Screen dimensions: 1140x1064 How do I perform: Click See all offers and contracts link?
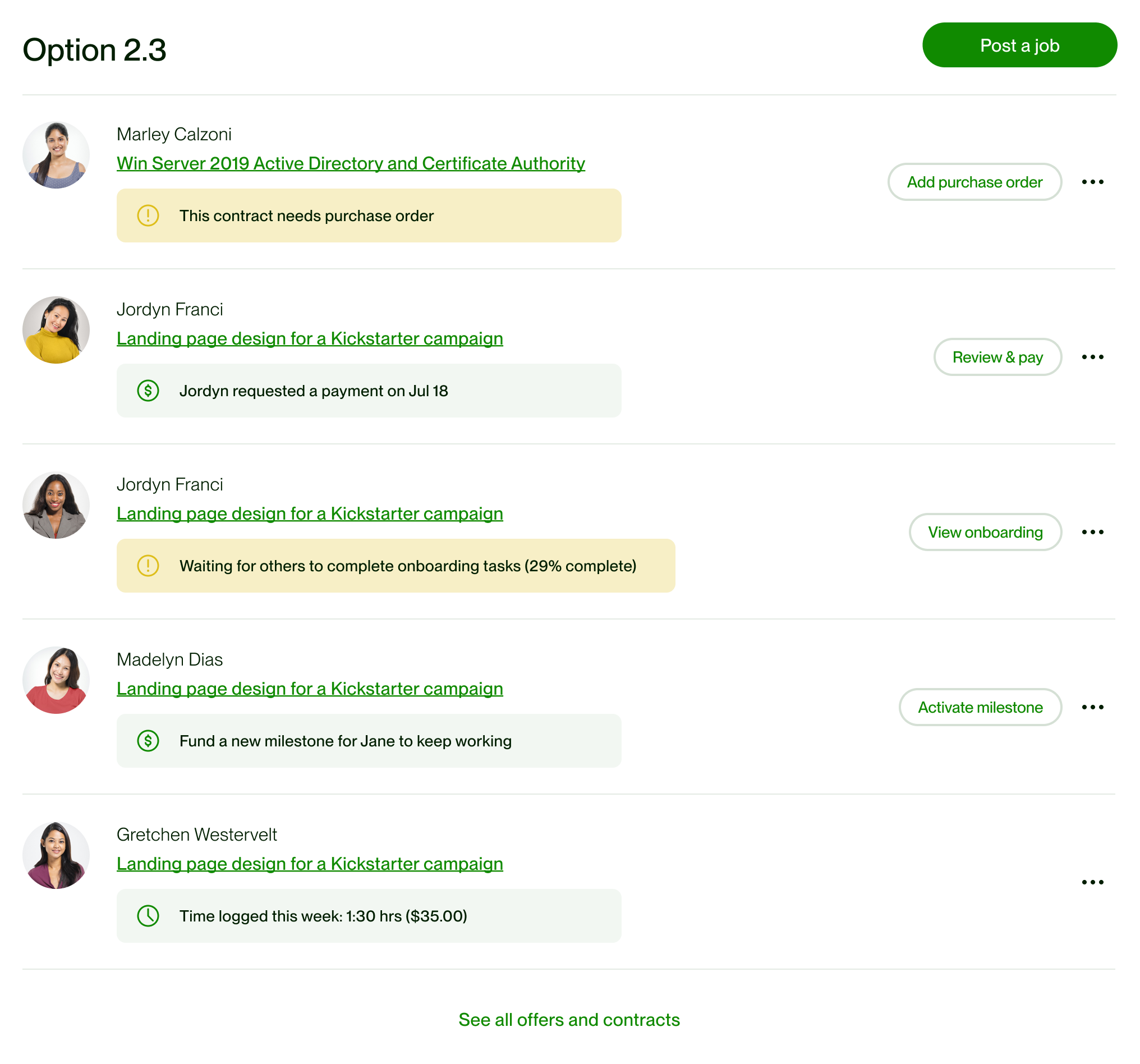click(569, 1019)
